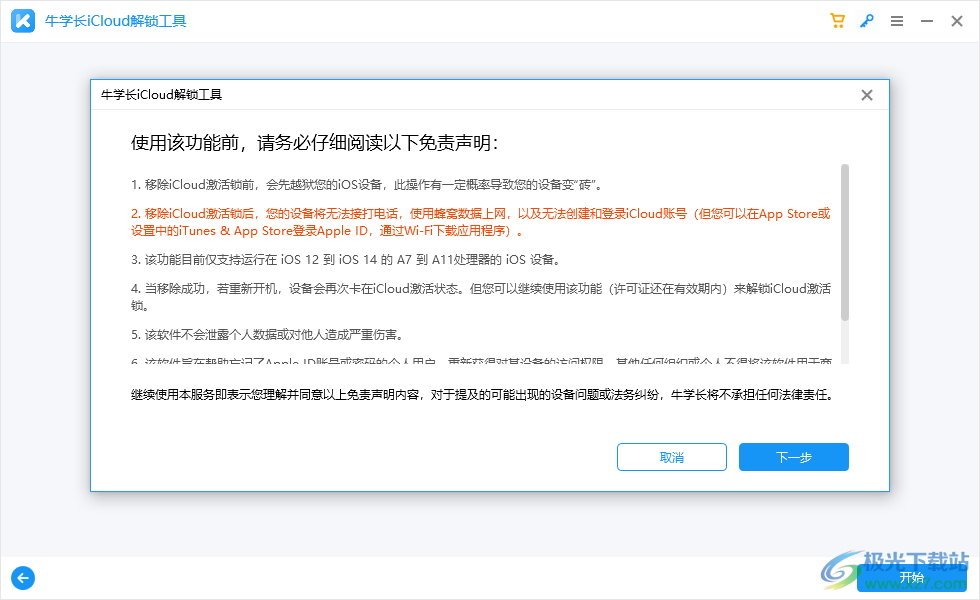Dismiss the disclaimer dialog via its X
This screenshot has width=980, height=600.
coord(866,95)
